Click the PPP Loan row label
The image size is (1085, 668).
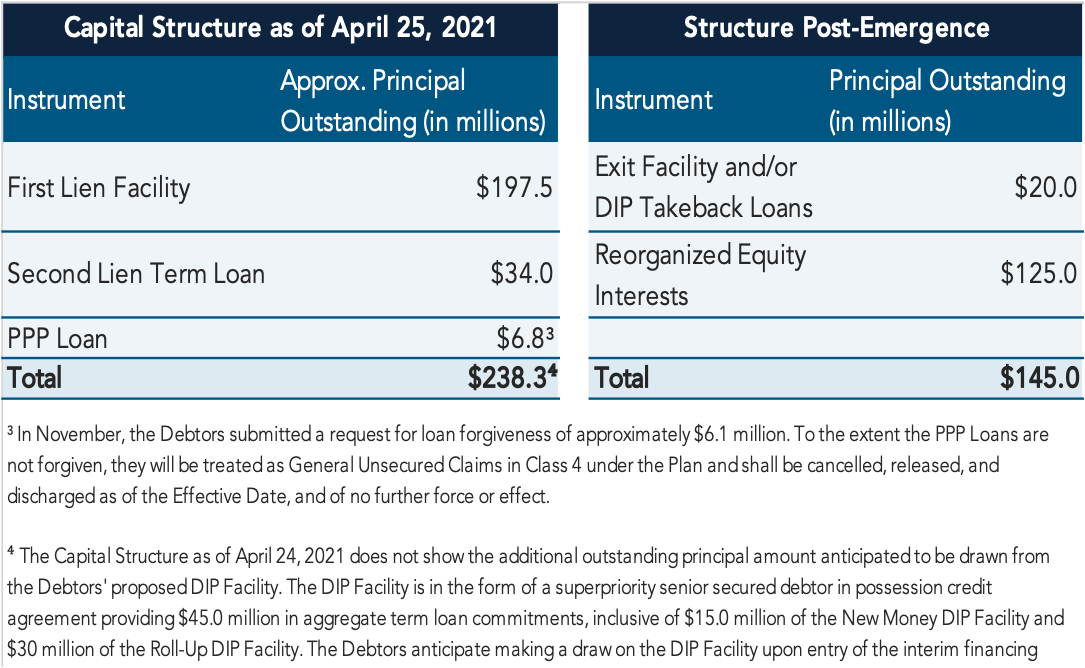pos(57,339)
